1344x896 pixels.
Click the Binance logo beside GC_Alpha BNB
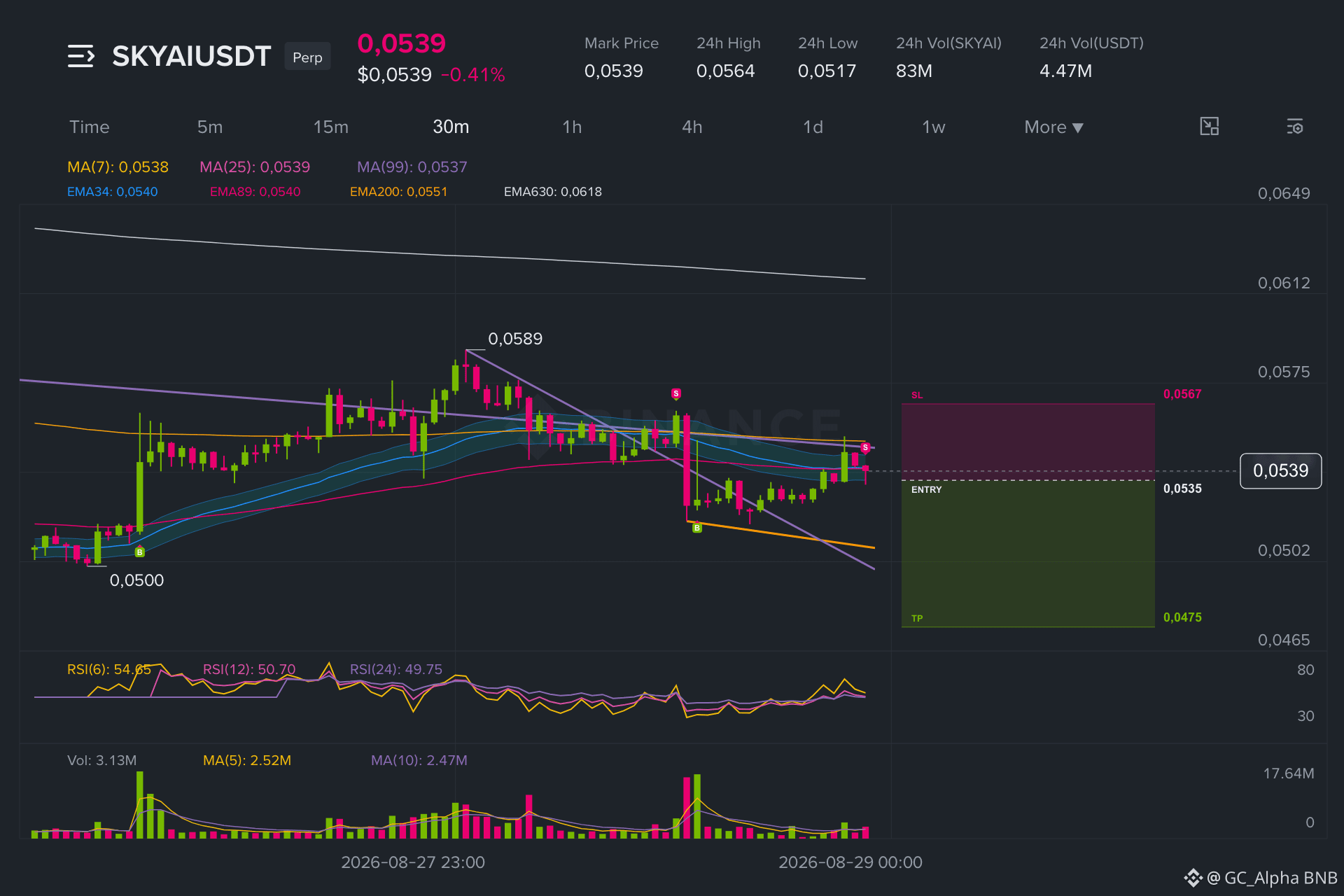1193,878
